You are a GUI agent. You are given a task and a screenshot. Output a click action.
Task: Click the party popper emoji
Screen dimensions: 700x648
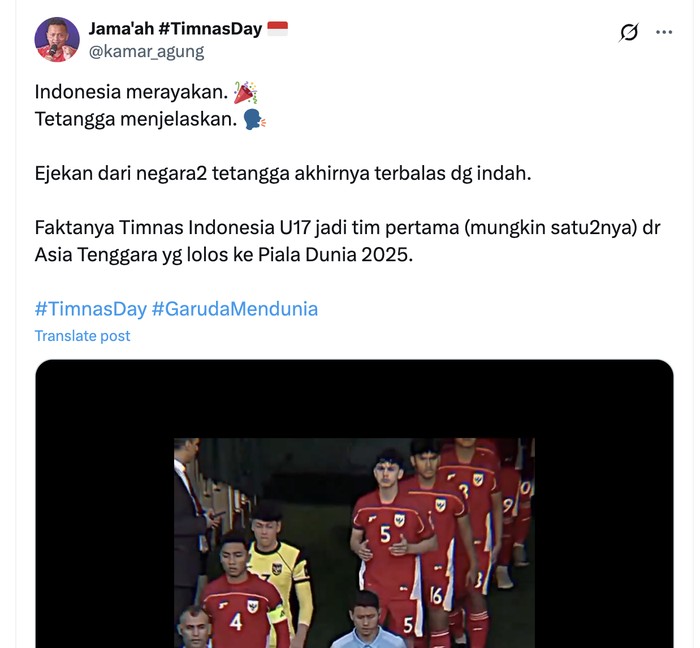246,92
